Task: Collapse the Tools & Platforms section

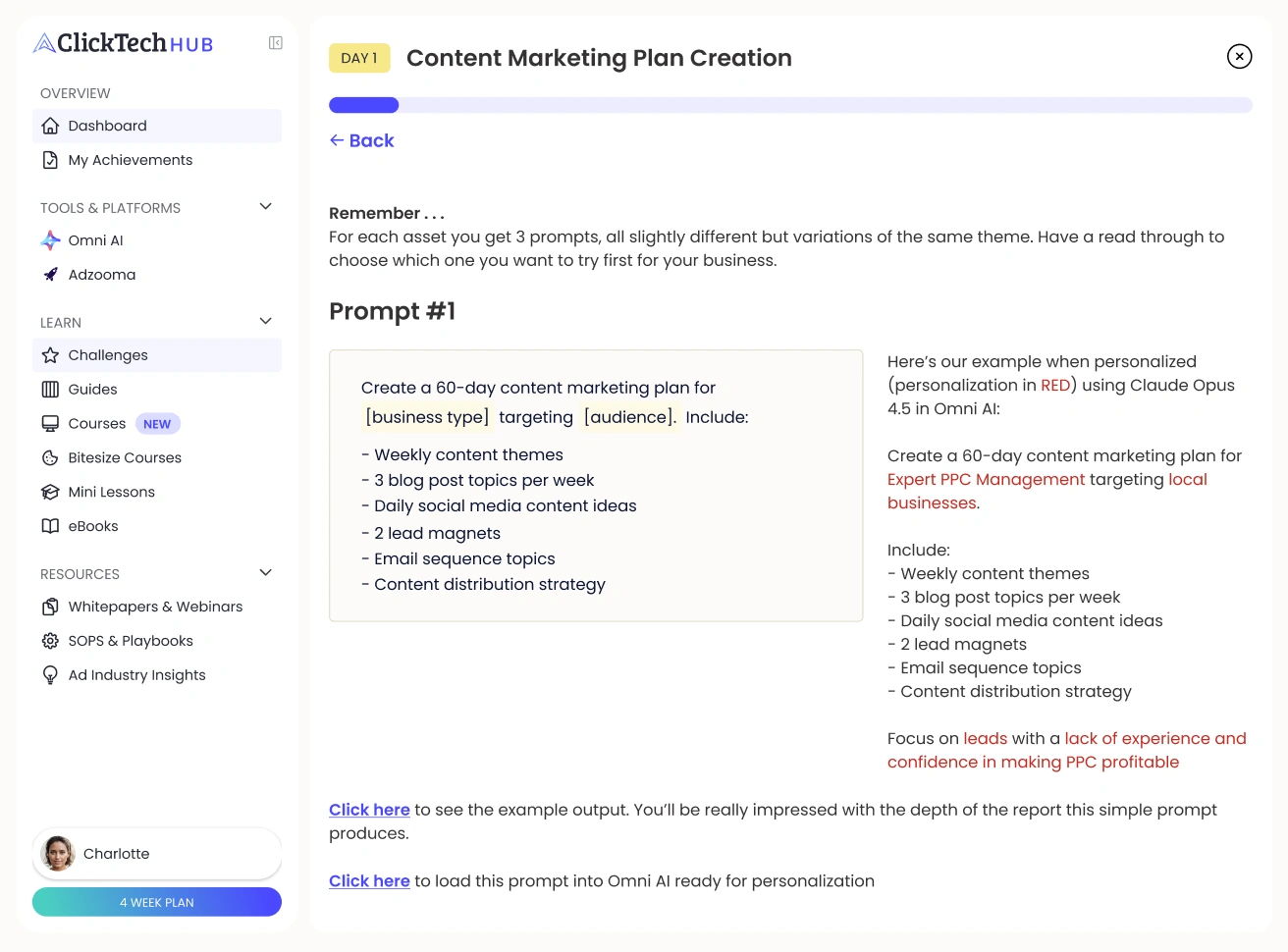Action: [265, 206]
